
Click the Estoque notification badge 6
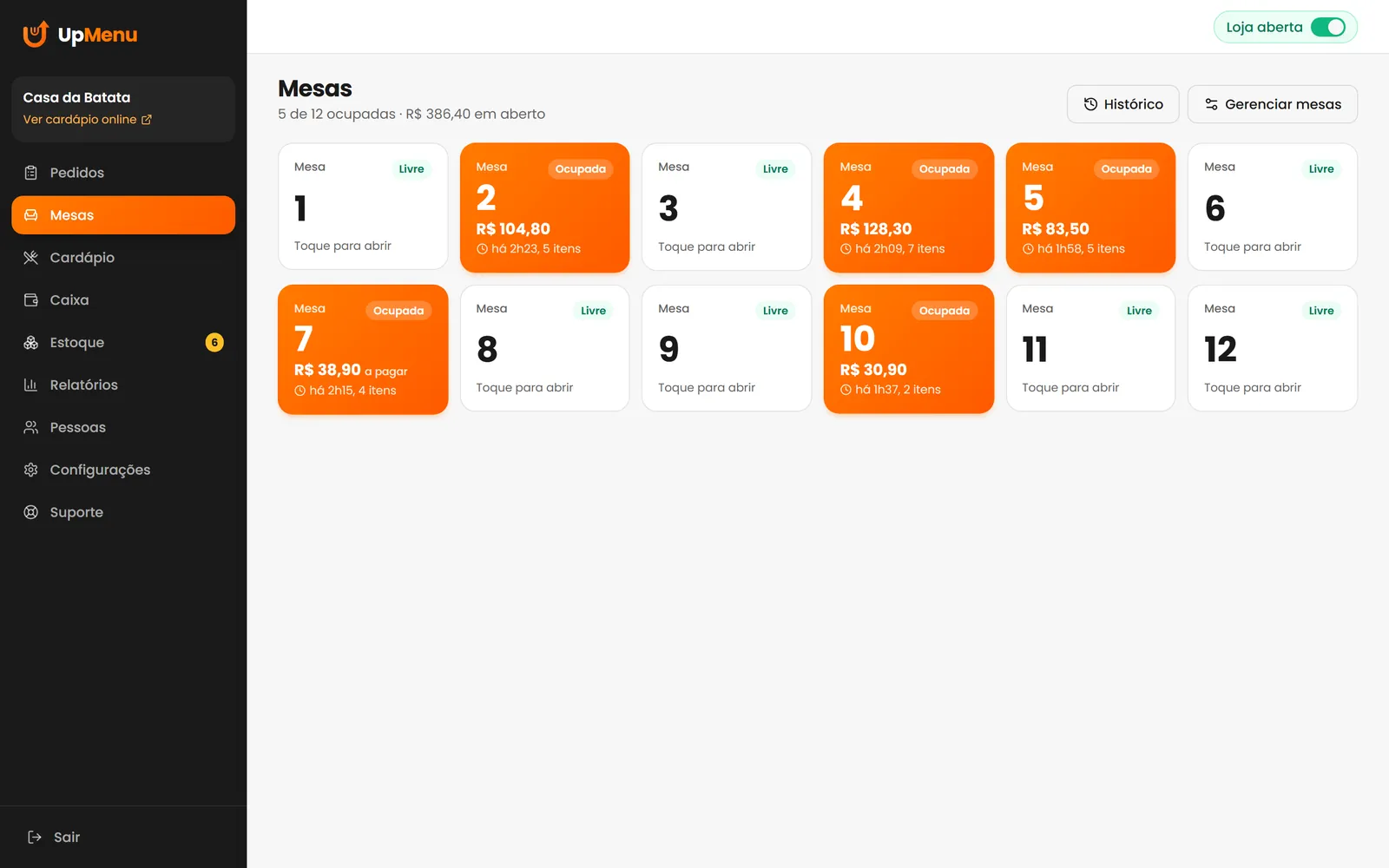(214, 343)
